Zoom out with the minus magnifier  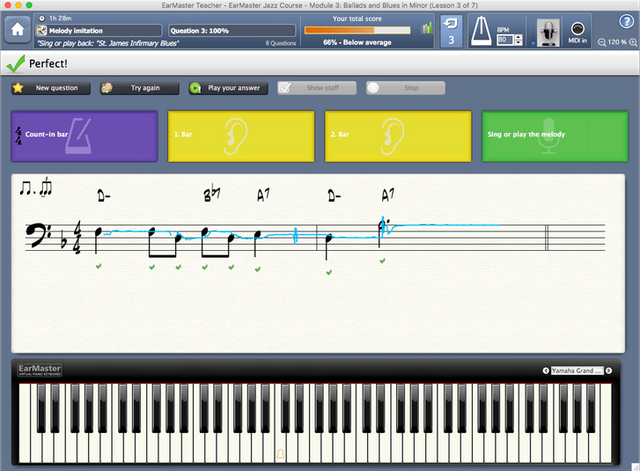pyautogui.click(x=602, y=42)
